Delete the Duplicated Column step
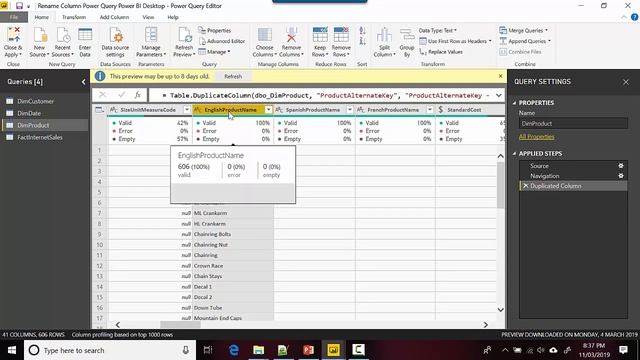Image resolution: width=640 pixels, height=360 pixels. [525, 186]
